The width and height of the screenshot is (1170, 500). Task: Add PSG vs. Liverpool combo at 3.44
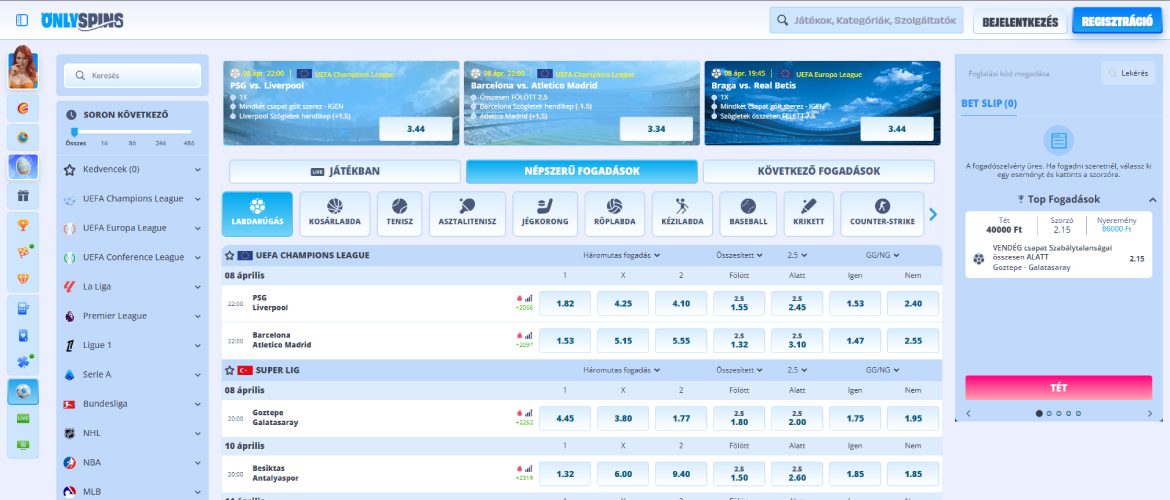[416, 129]
